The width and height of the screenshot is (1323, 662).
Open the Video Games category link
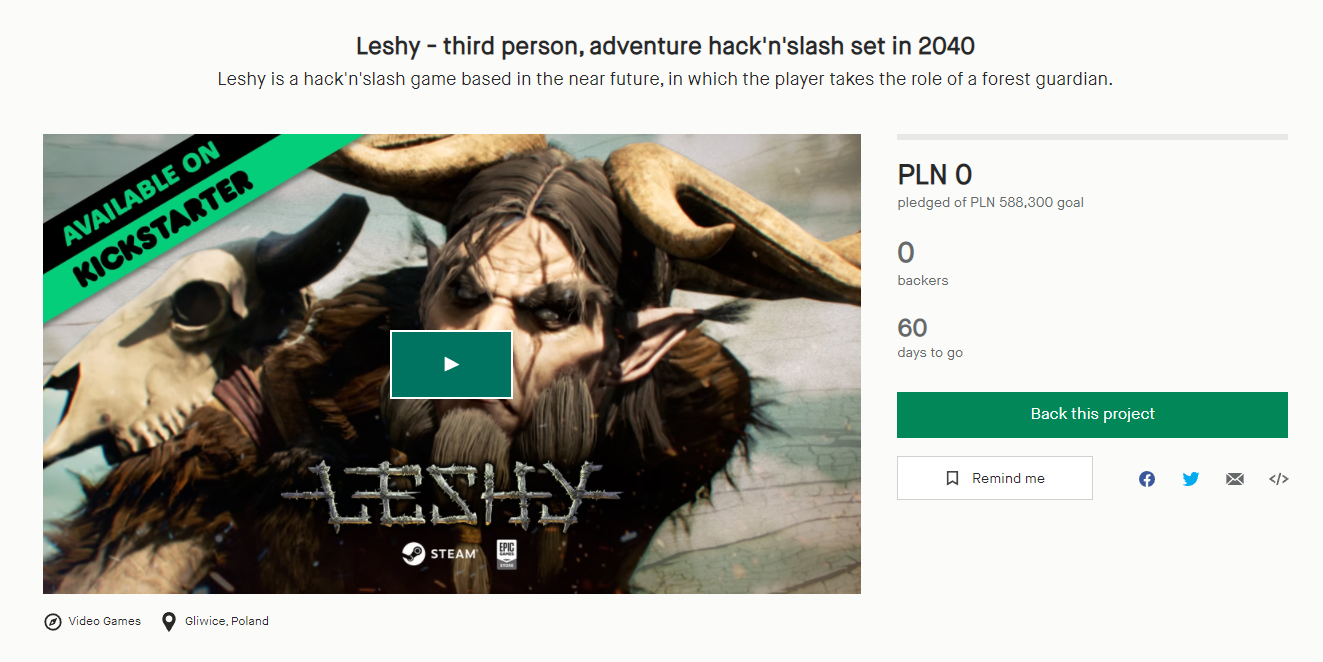(x=104, y=621)
